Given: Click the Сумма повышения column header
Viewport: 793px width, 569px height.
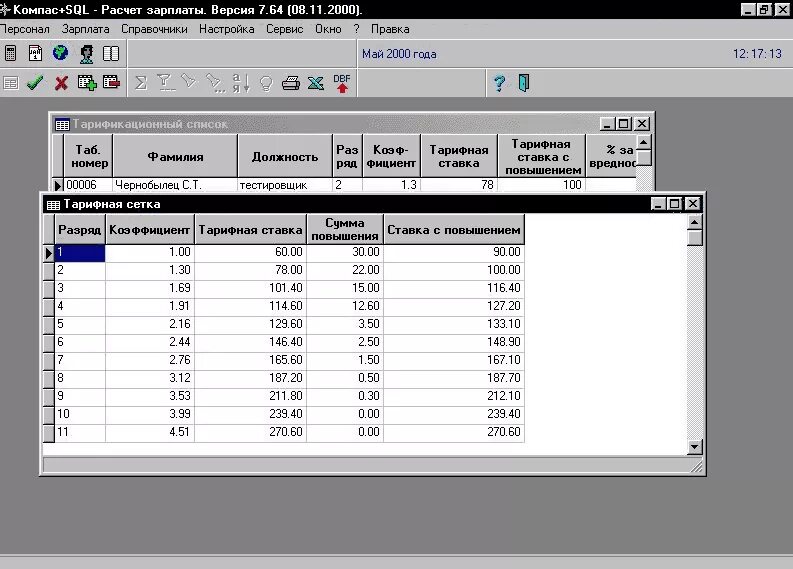Looking at the screenshot, I should coord(345,230).
